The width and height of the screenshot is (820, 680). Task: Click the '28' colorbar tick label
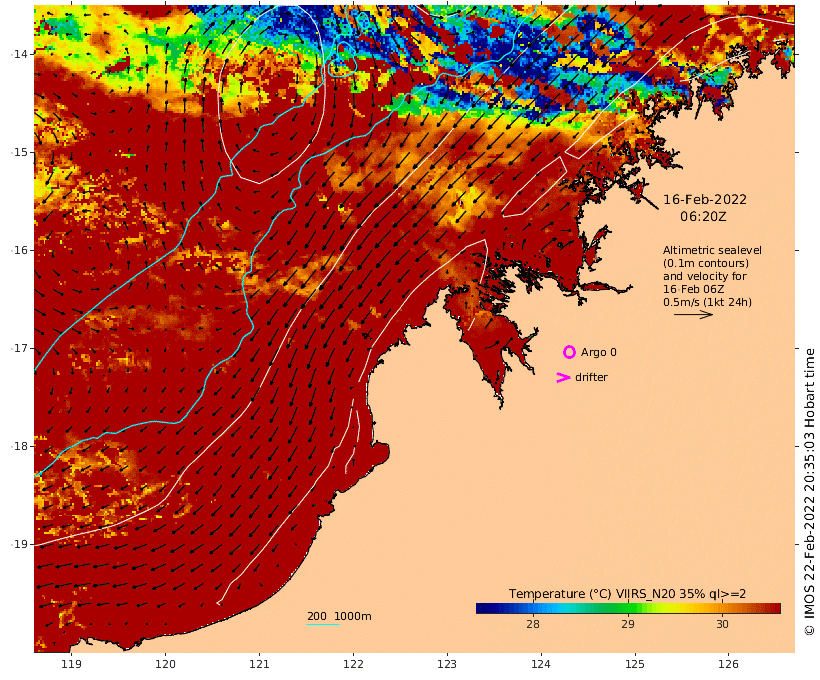coord(533,624)
